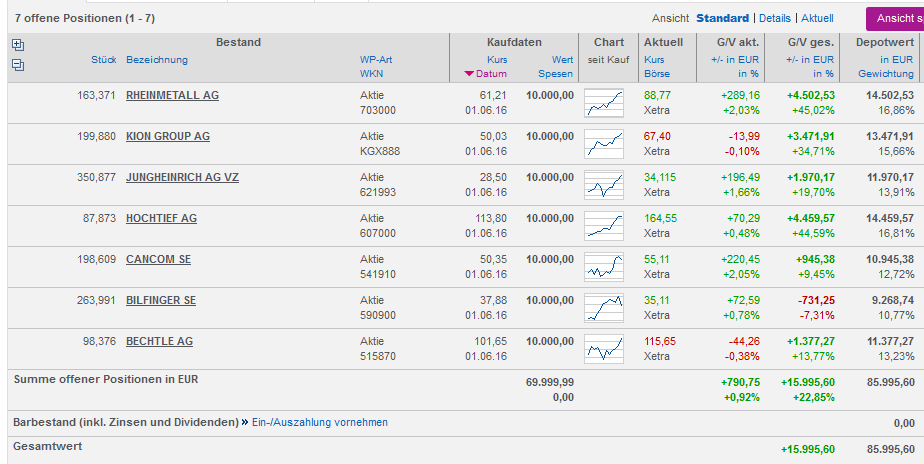Screen dimensions: 924x464
Task: Click the expand all positions plus icon
Action: 17,45
